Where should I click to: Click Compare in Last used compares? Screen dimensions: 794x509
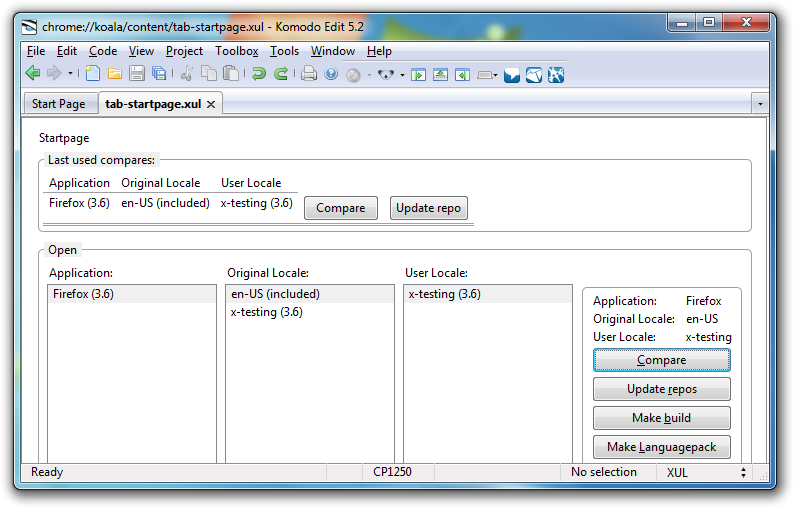pos(341,208)
